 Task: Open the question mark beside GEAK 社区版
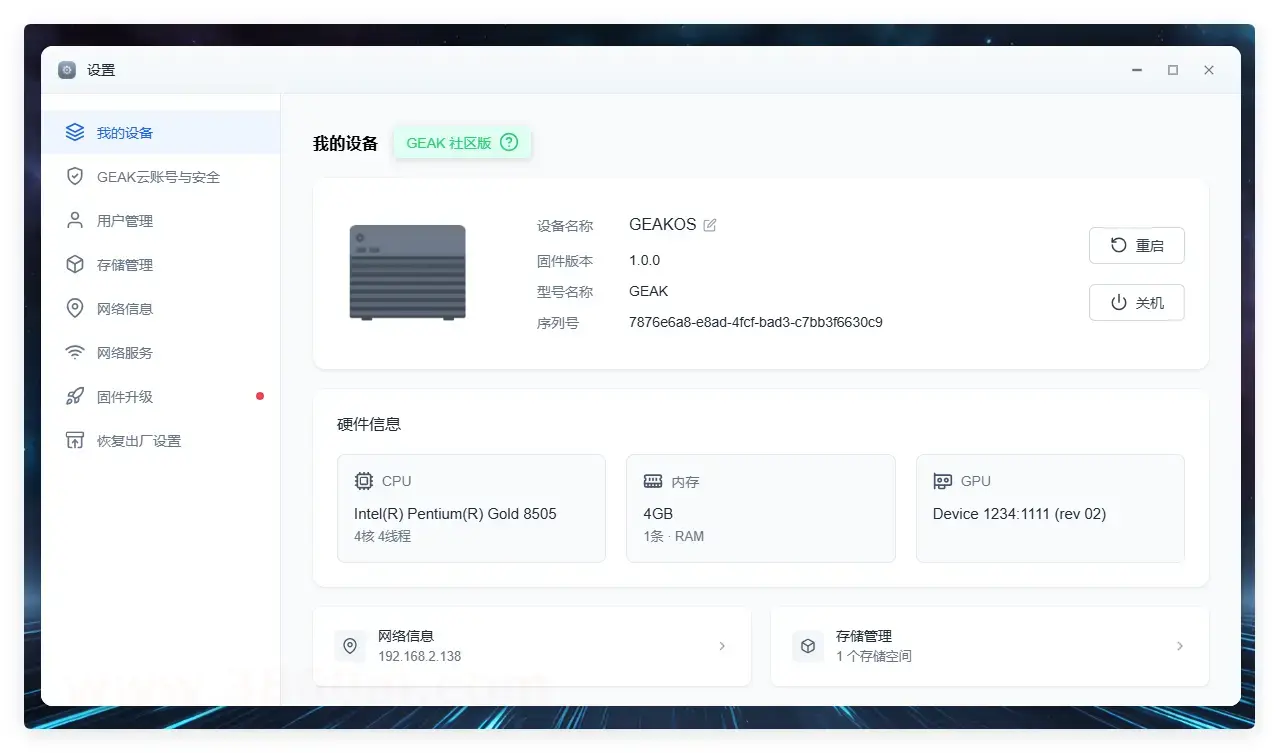pos(509,142)
